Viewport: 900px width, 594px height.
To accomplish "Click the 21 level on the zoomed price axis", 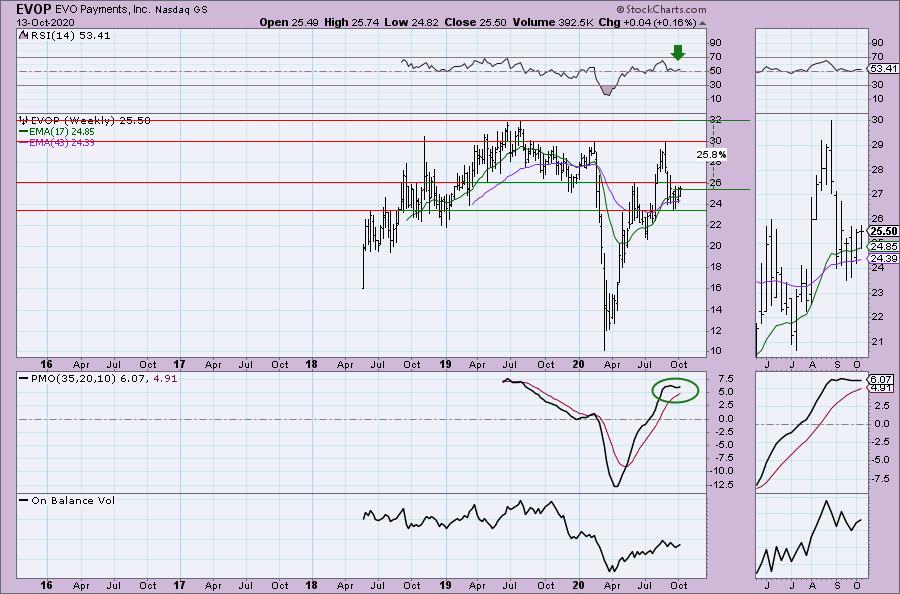I will click(x=878, y=342).
